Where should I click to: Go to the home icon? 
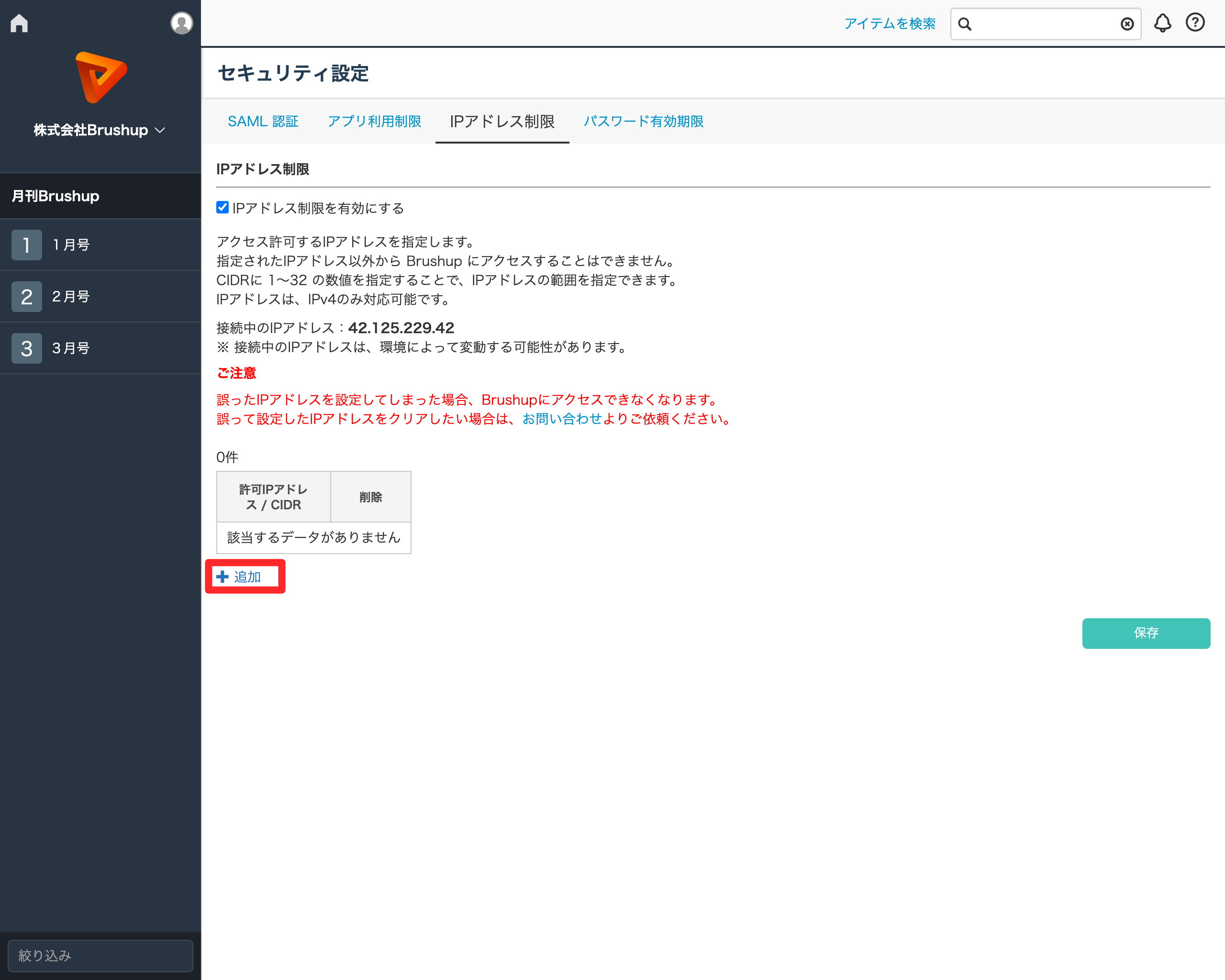pyautogui.click(x=19, y=22)
